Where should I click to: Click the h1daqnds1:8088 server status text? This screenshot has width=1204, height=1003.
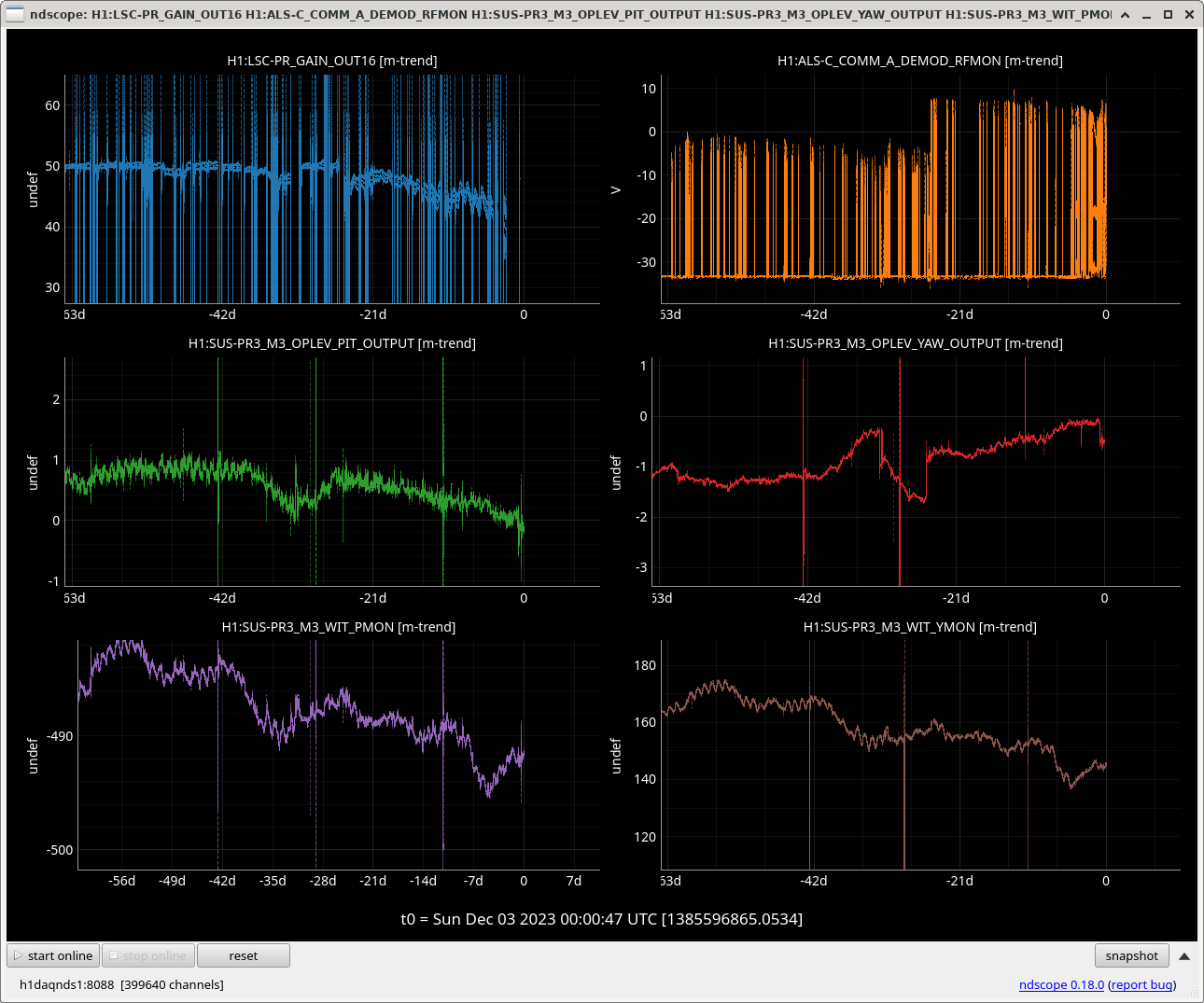tap(121, 984)
